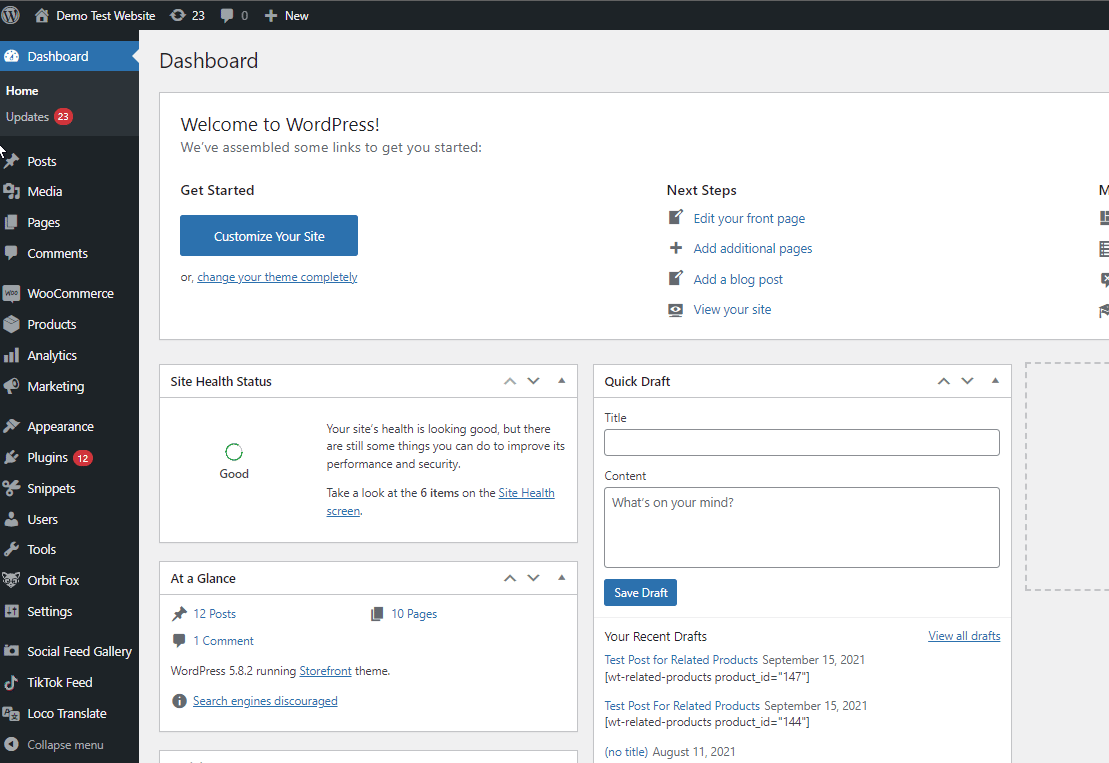Open draft Test Post for Related Products
Viewport: 1109px width, 763px height.
[x=681, y=660]
